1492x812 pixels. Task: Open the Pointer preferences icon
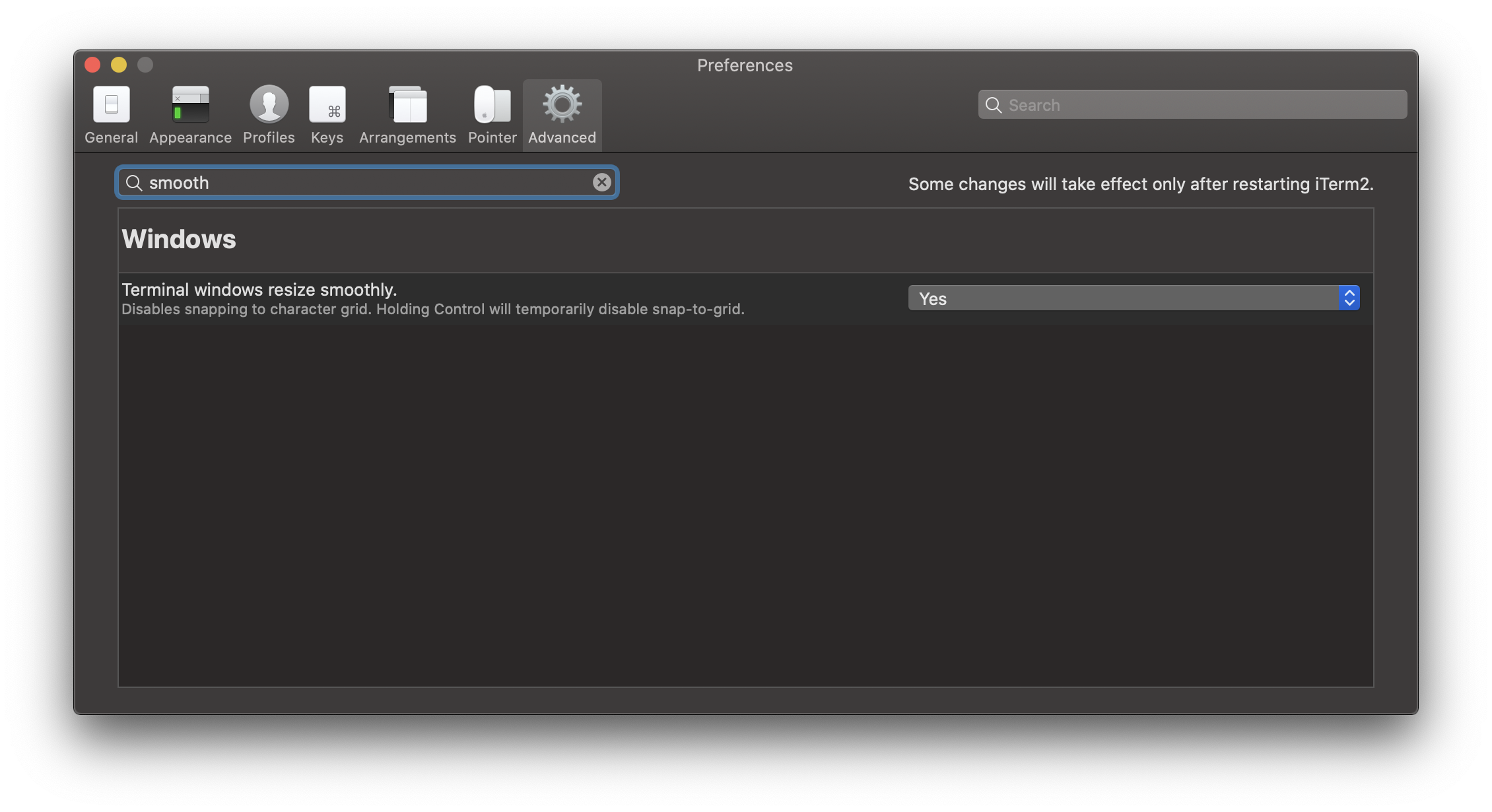(492, 105)
